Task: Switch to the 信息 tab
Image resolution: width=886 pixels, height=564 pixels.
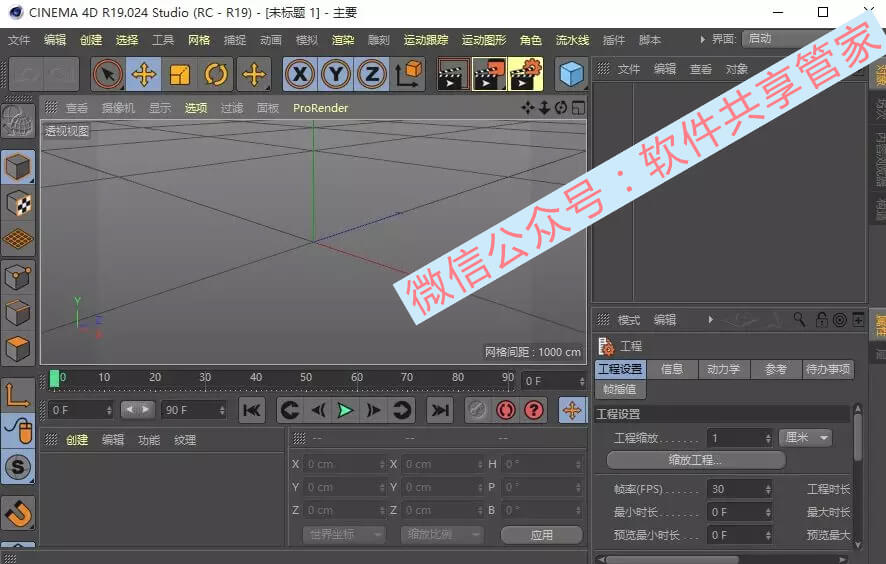Action: [x=672, y=369]
